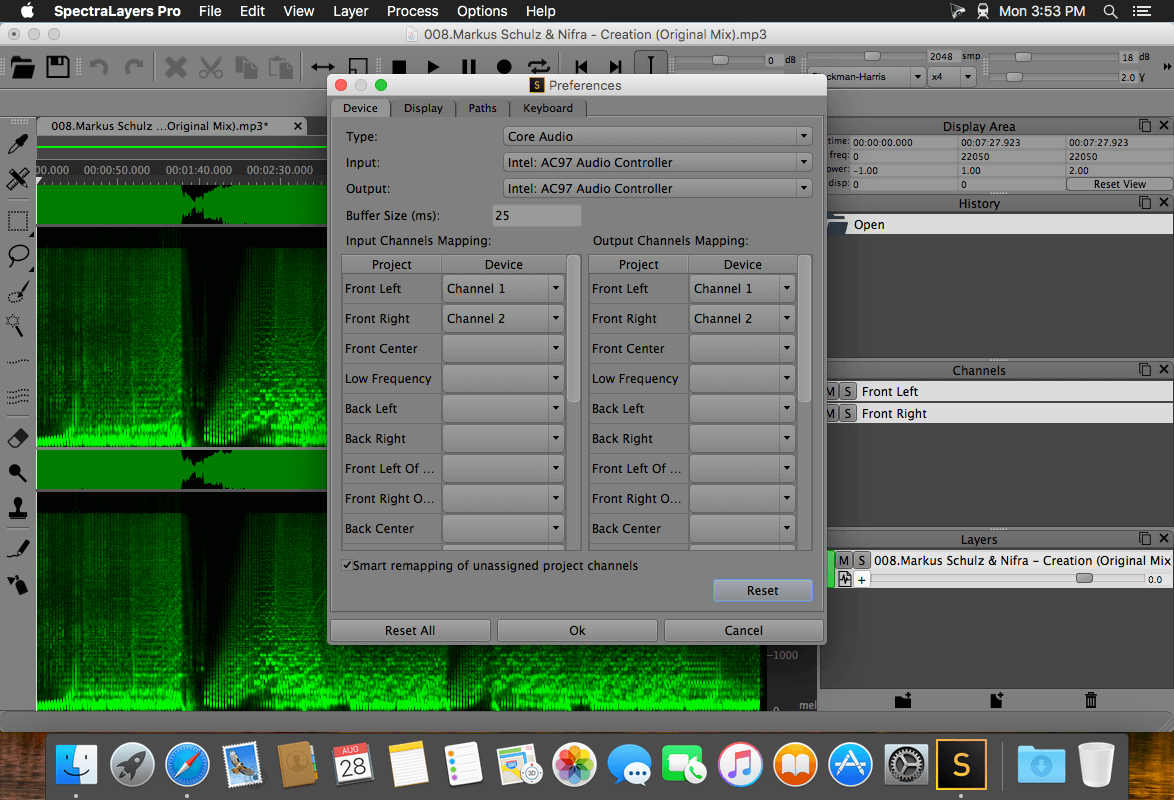Image resolution: width=1174 pixels, height=800 pixels.
Task: Switch to the Keyboard tab
Action: click(547, 108)
